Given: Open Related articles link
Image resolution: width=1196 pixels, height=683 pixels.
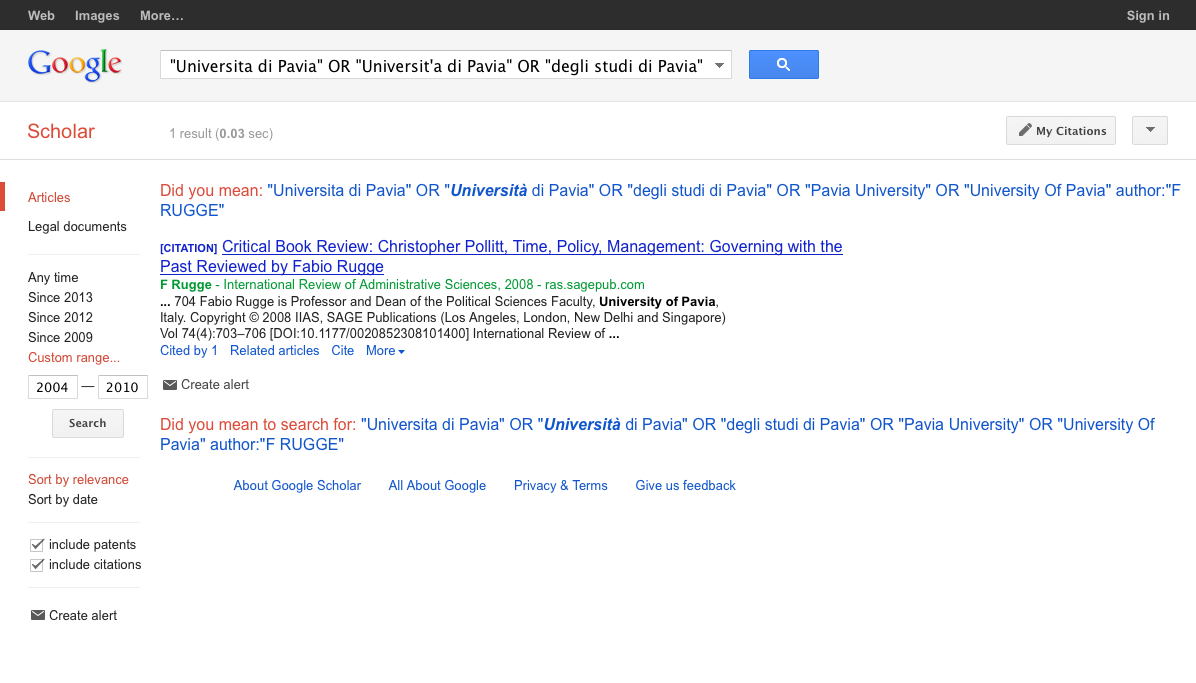Looking at the screenshot, I should click(x=275, y=351).
